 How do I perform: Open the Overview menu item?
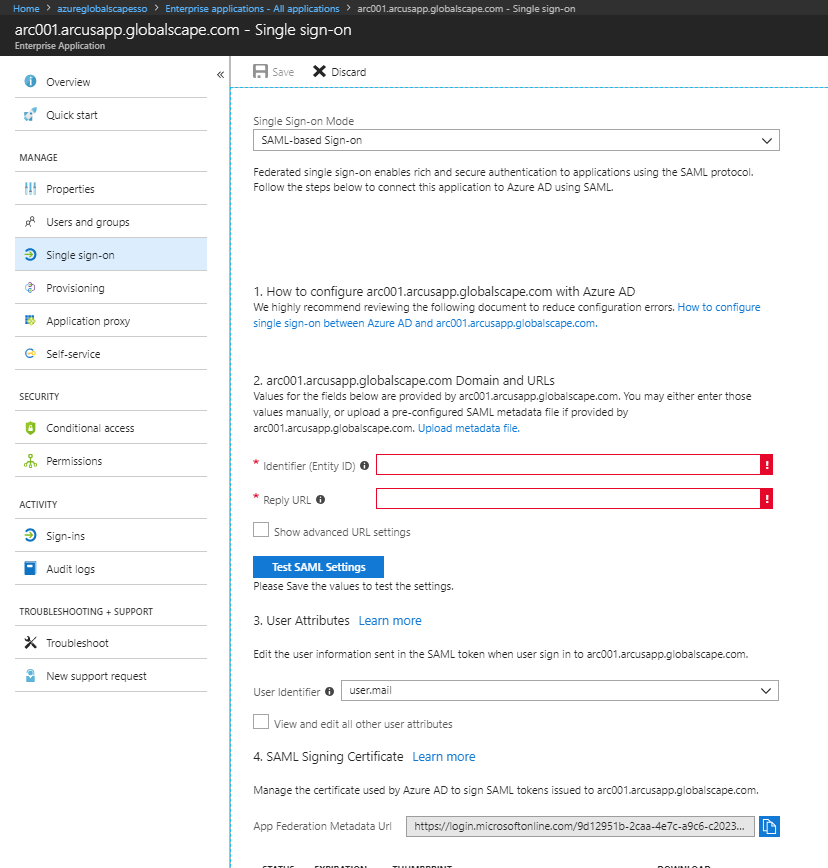coord(111,82)
